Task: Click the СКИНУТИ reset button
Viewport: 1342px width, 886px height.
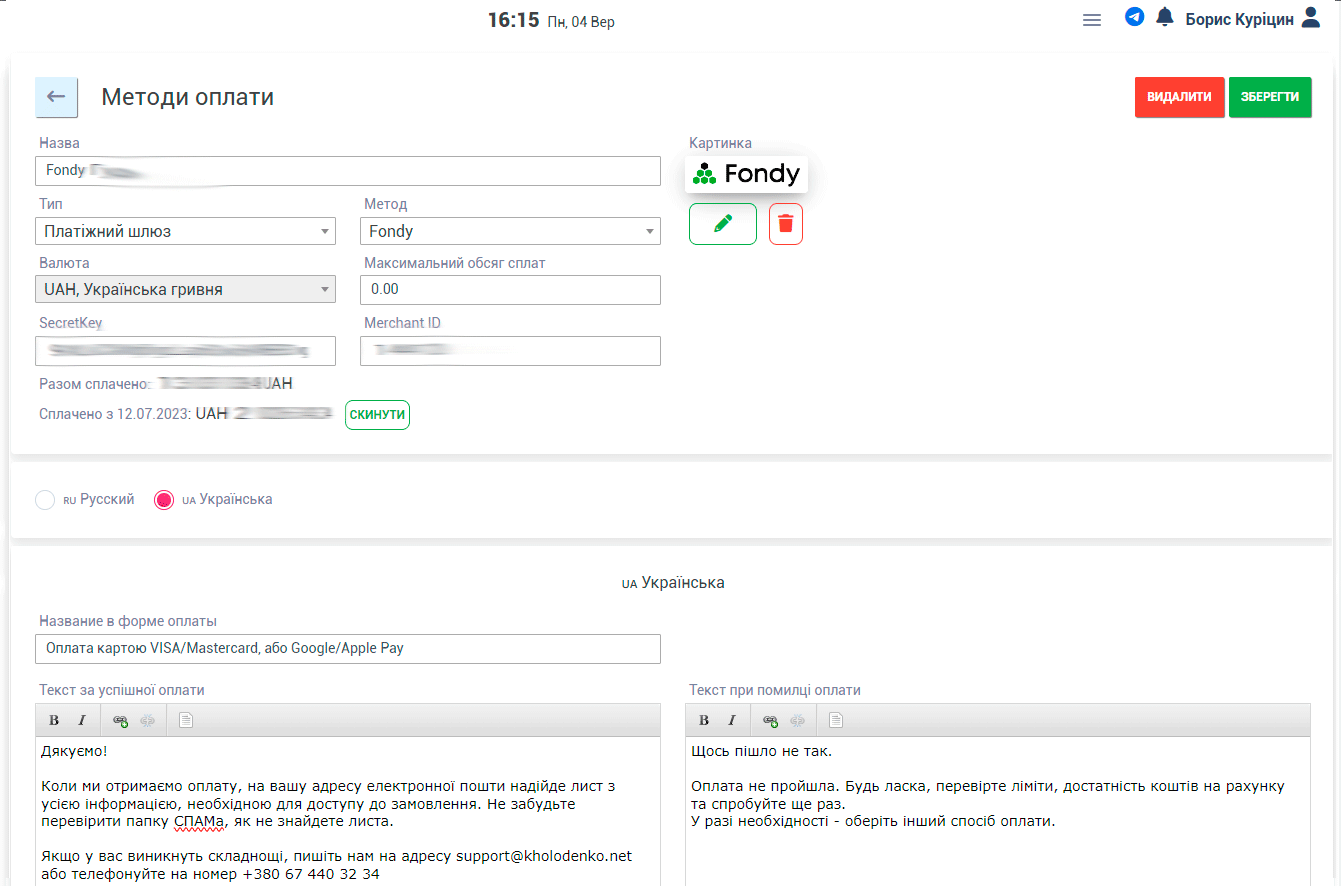Action: [x=377, y=415]
